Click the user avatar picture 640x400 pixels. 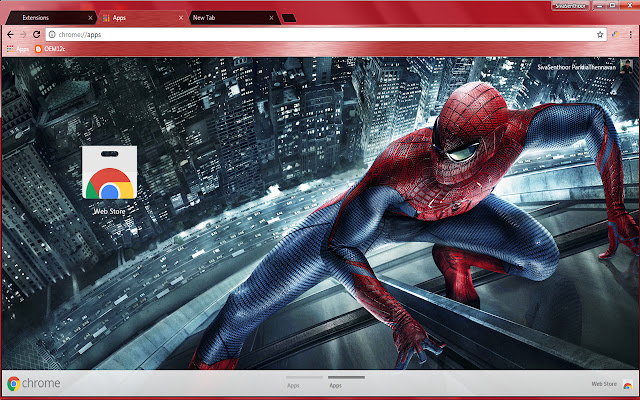coord(626,66)
